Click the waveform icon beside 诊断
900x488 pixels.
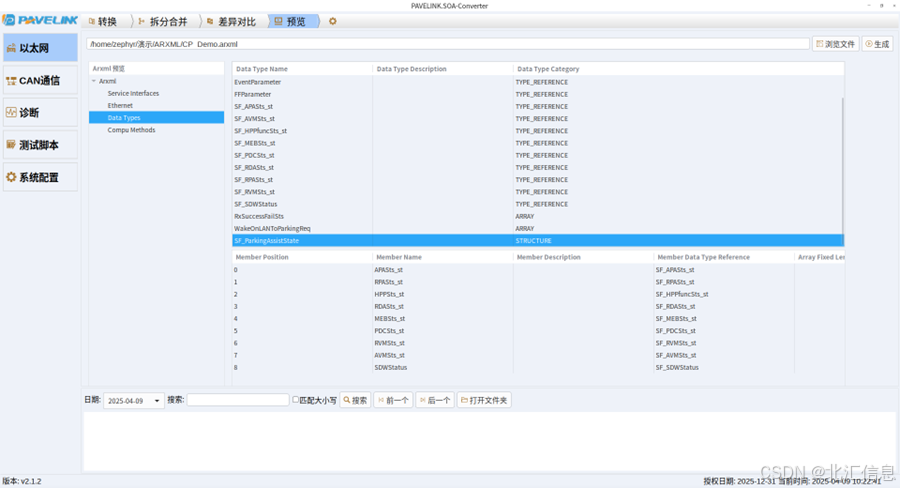(x=11, y=113)
